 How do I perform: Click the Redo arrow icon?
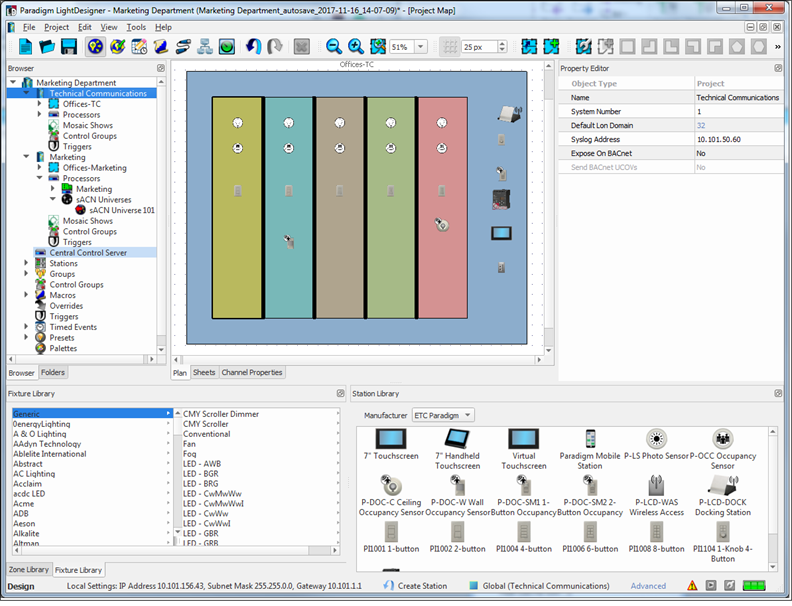pos(275,47)
